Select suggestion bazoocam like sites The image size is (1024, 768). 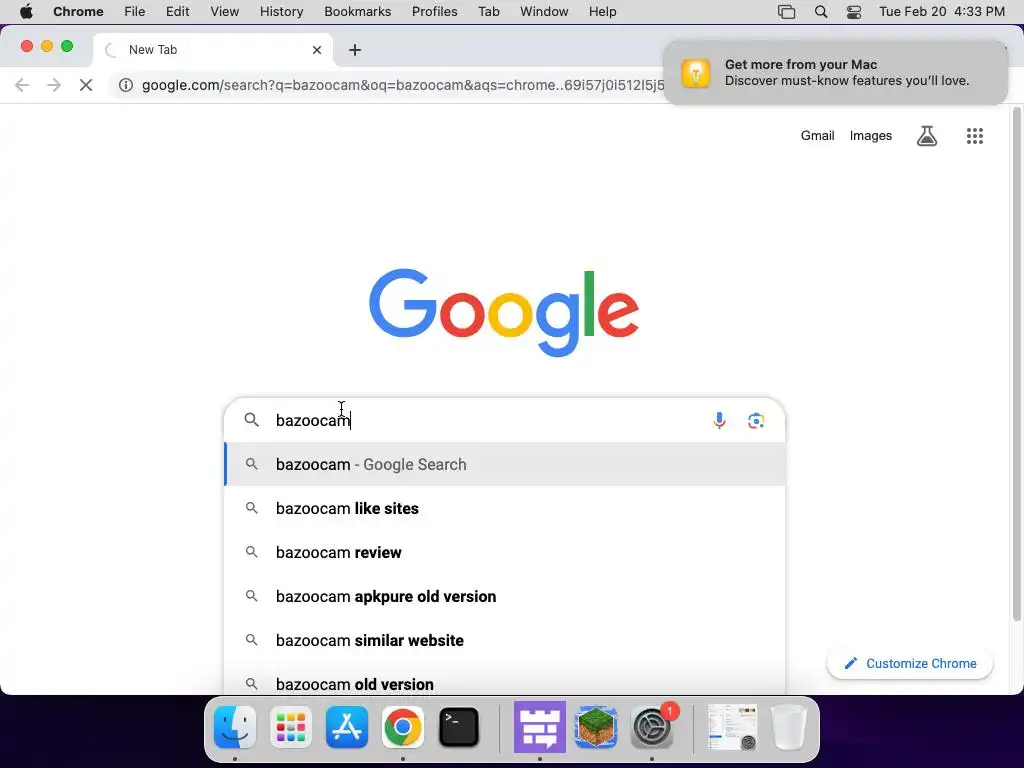pos(505,508)
